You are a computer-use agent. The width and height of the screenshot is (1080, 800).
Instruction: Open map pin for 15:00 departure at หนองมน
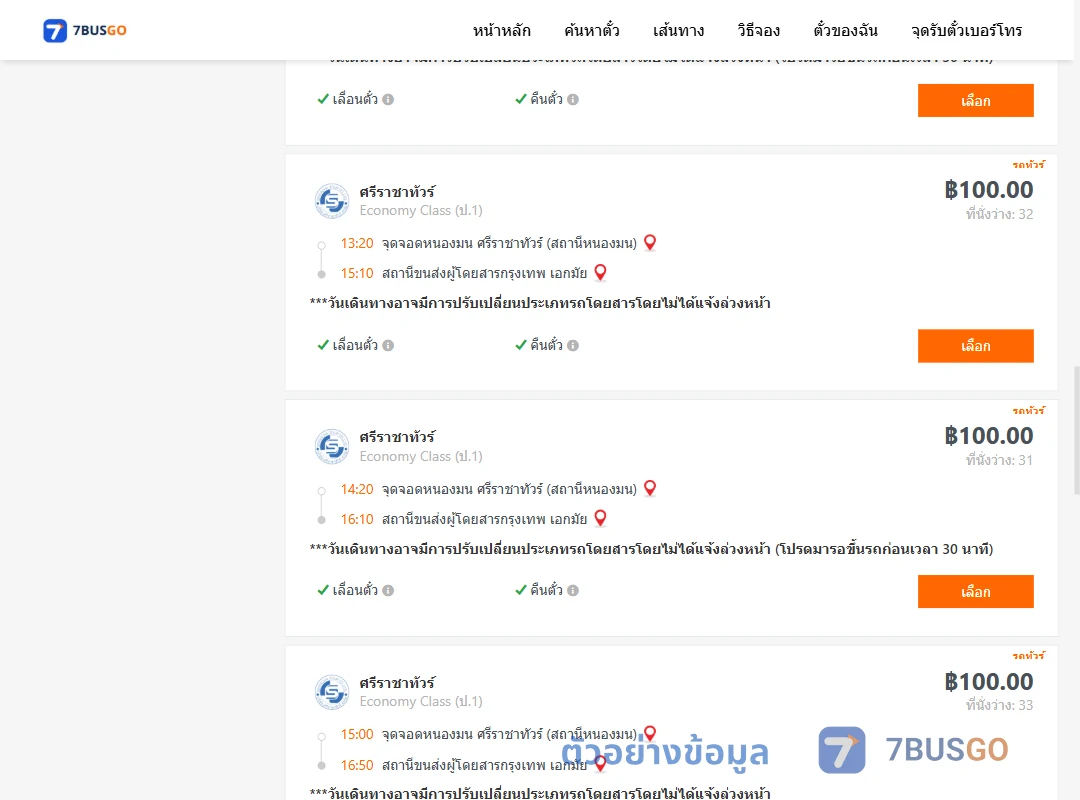[x=650, y=733]
